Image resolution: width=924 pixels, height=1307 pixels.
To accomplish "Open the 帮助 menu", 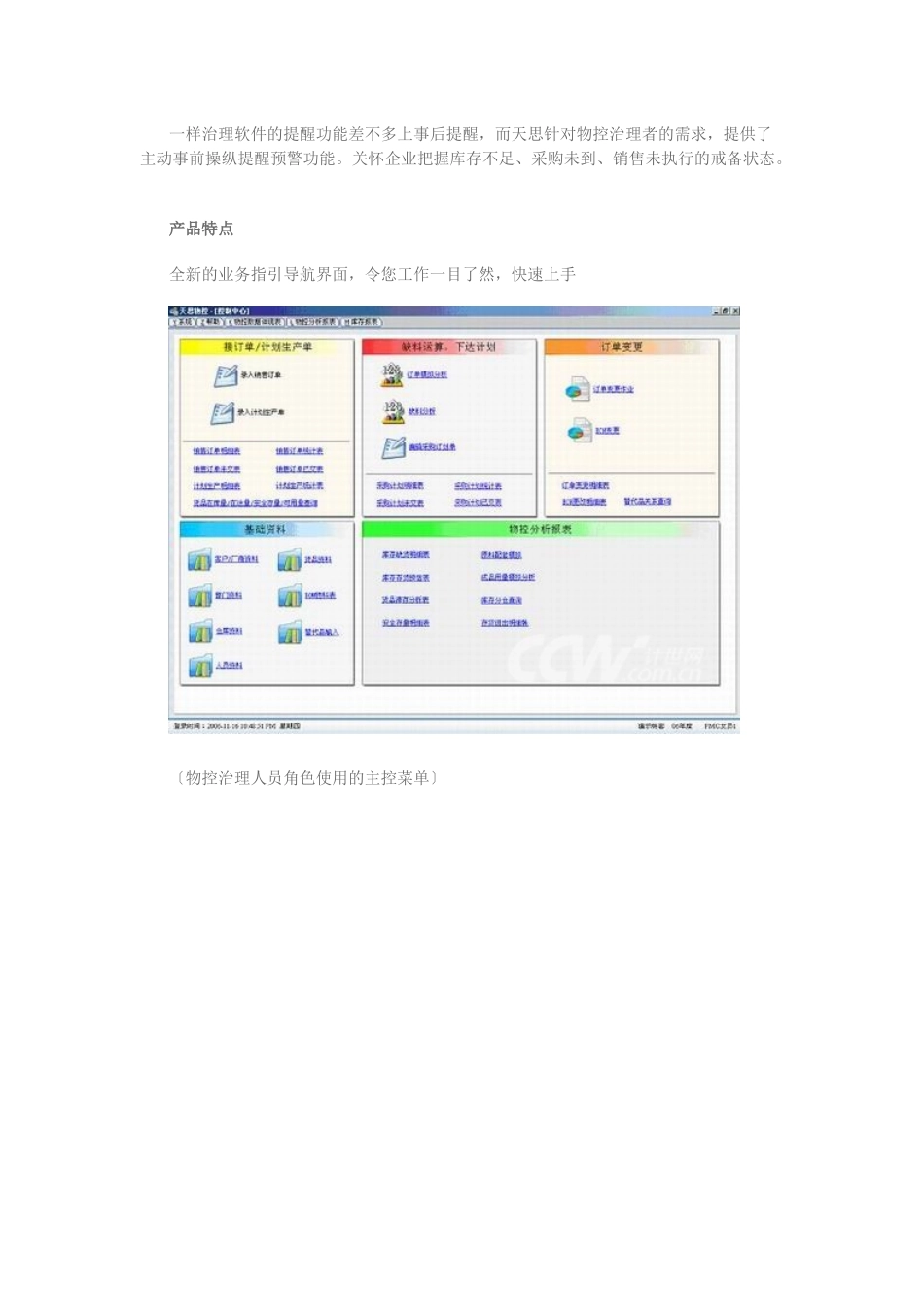I will pyautogui.click(x=211, y=321).
